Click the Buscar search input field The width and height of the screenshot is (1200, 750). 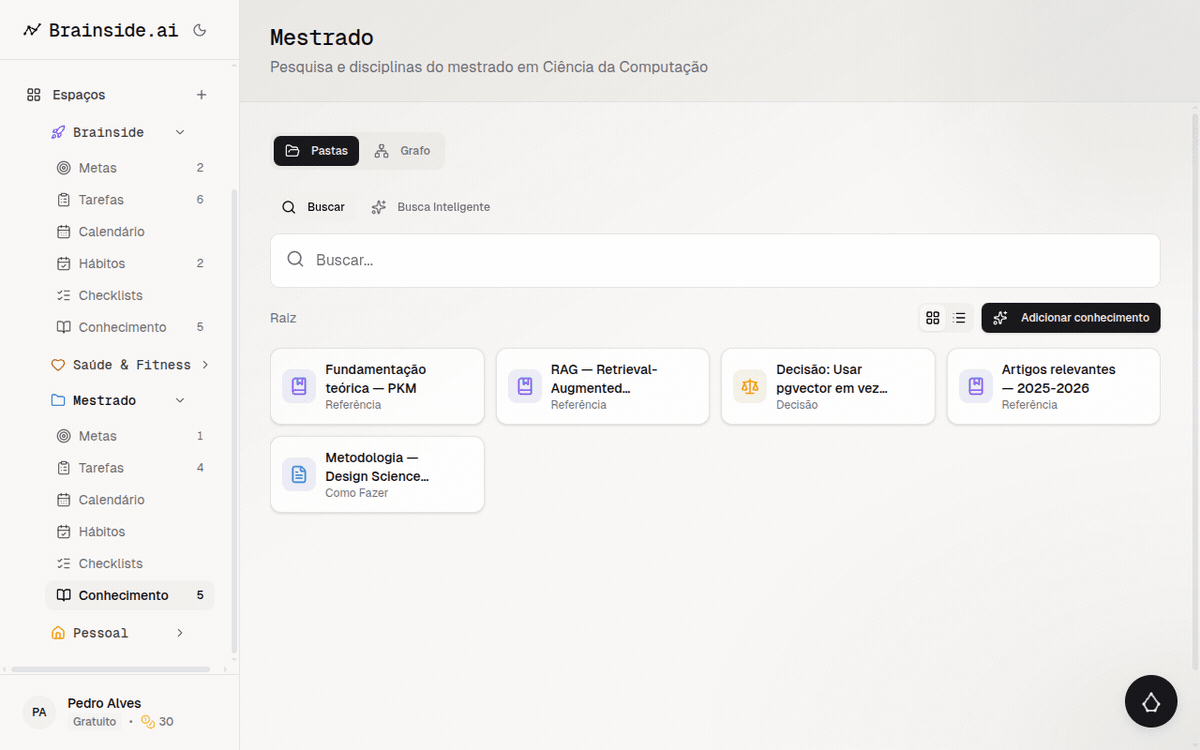point(715,260)
